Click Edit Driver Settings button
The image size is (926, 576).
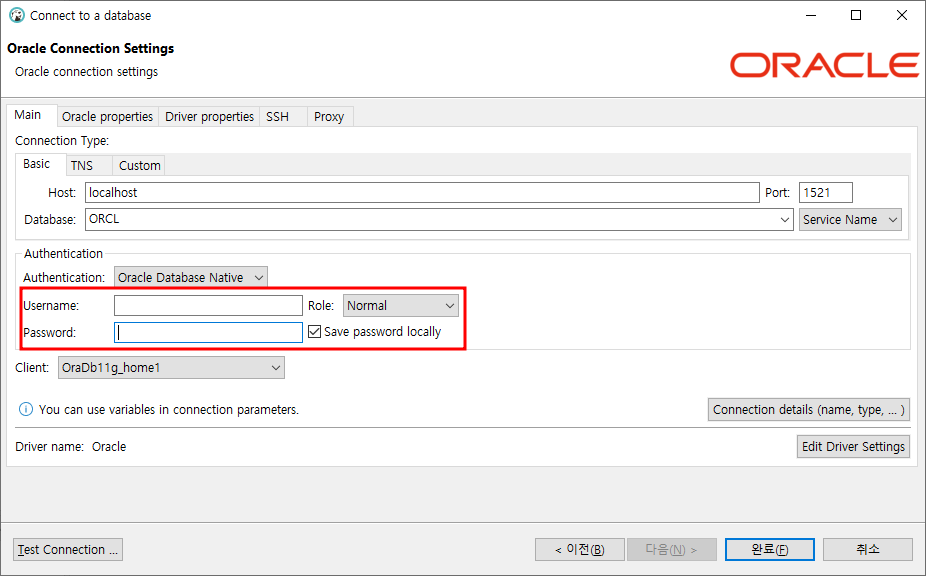pyautogui.click(x=853, y=447)
